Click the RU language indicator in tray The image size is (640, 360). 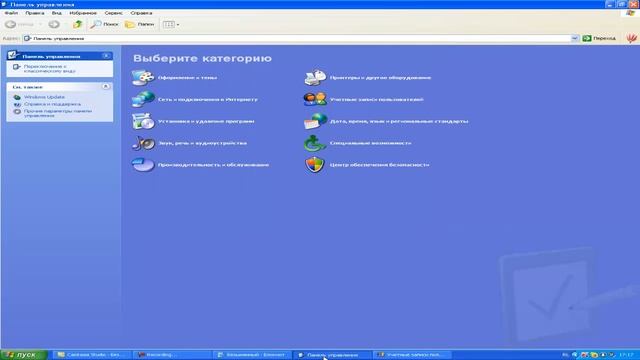(x=565, y=355)
